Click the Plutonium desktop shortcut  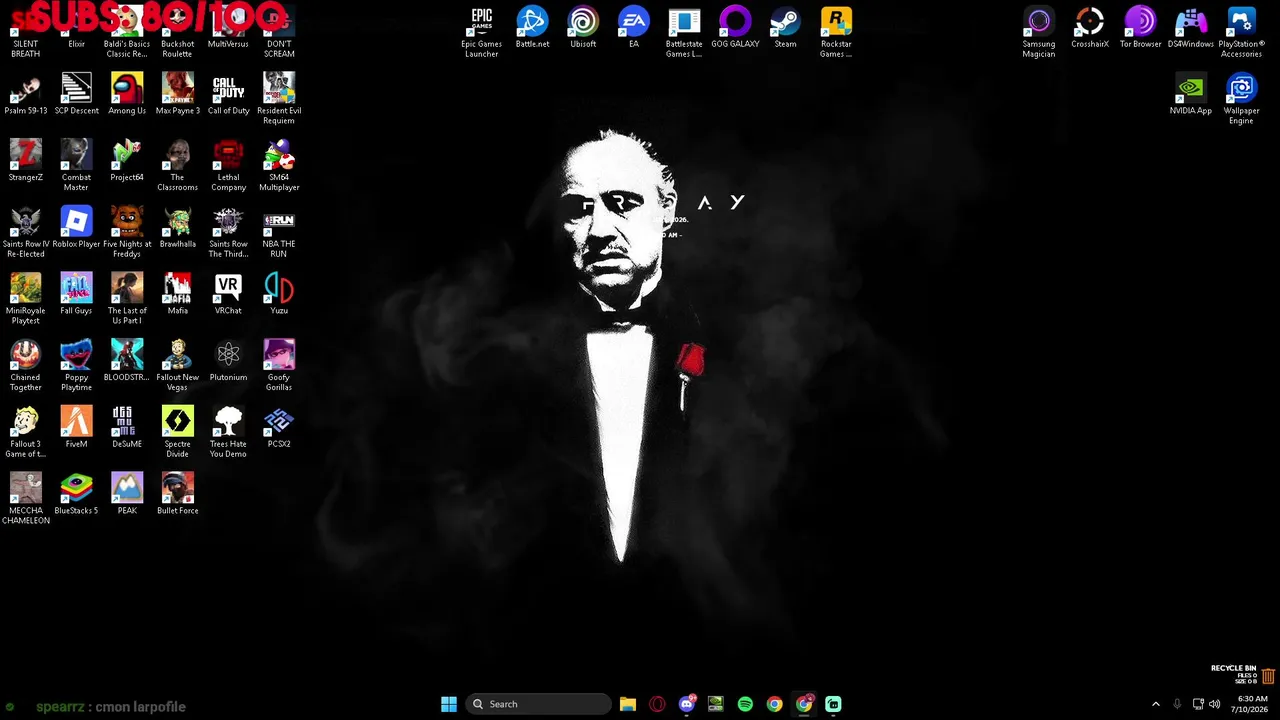click(228, 361)
